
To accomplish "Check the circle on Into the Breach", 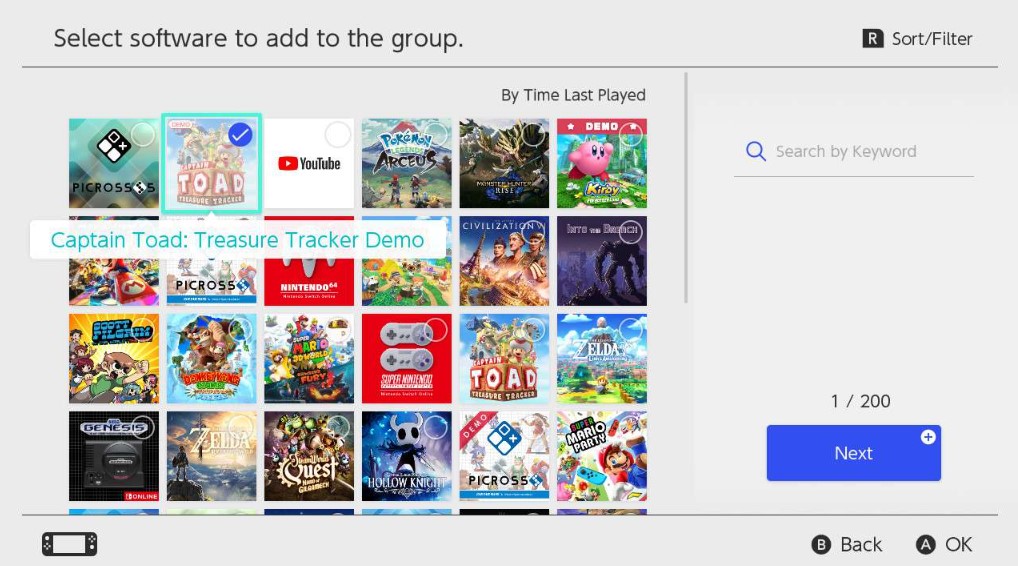I will (x=630, y=232).
